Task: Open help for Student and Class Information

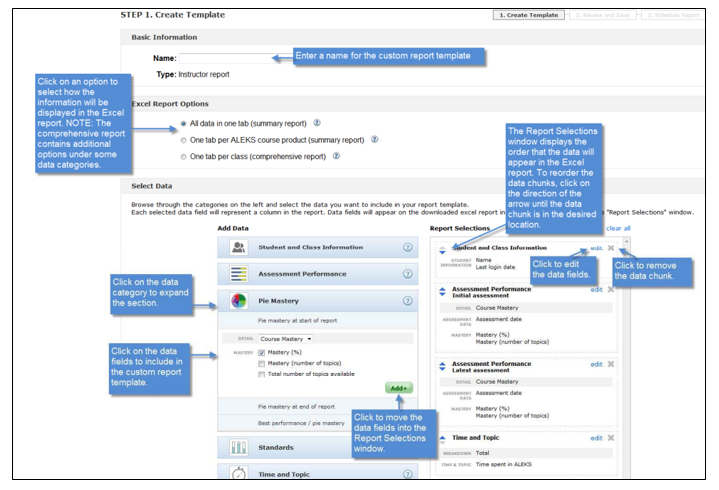Action: [407, 246]
